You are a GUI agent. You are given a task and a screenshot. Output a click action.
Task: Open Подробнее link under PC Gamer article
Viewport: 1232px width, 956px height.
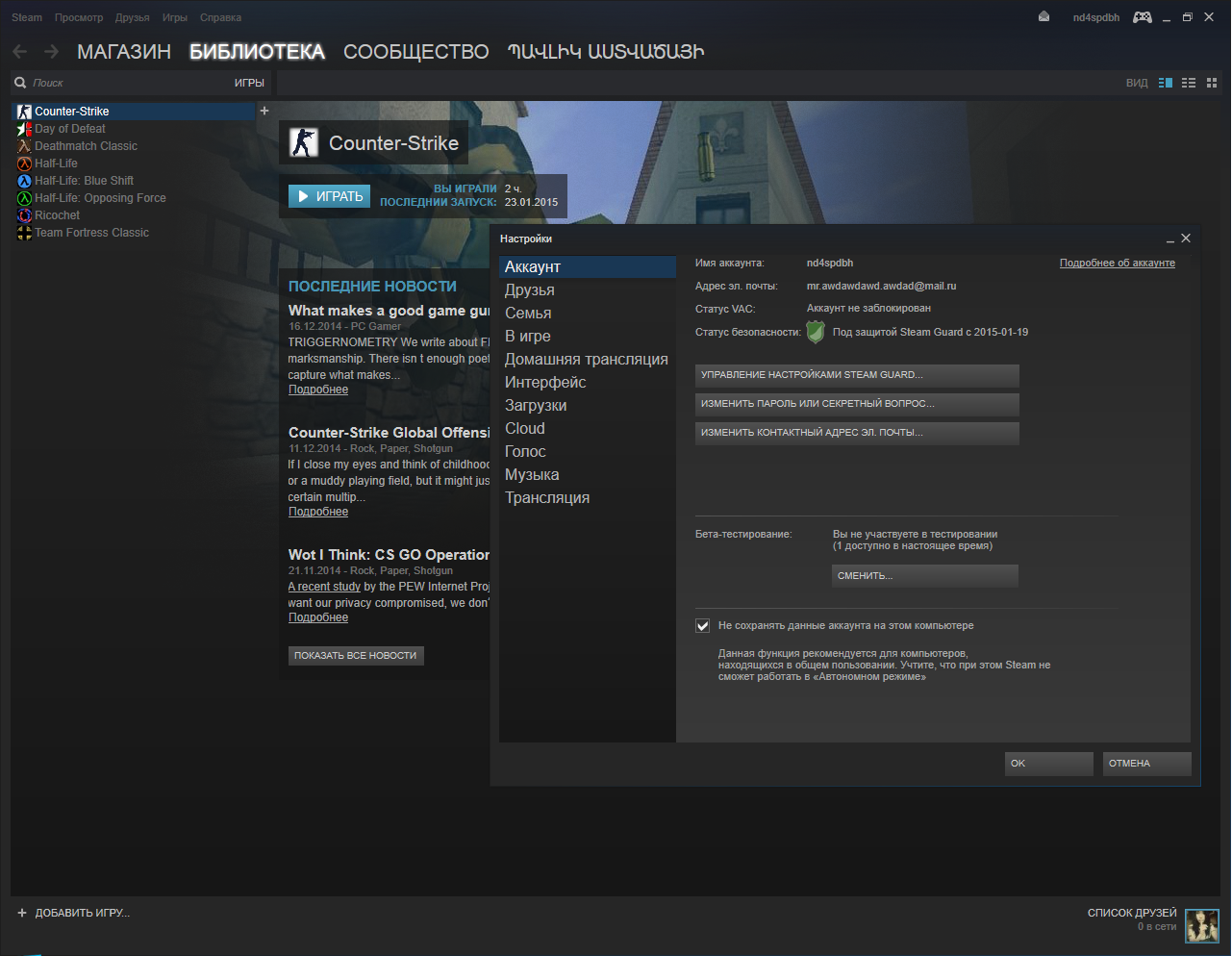coord(318,390)
